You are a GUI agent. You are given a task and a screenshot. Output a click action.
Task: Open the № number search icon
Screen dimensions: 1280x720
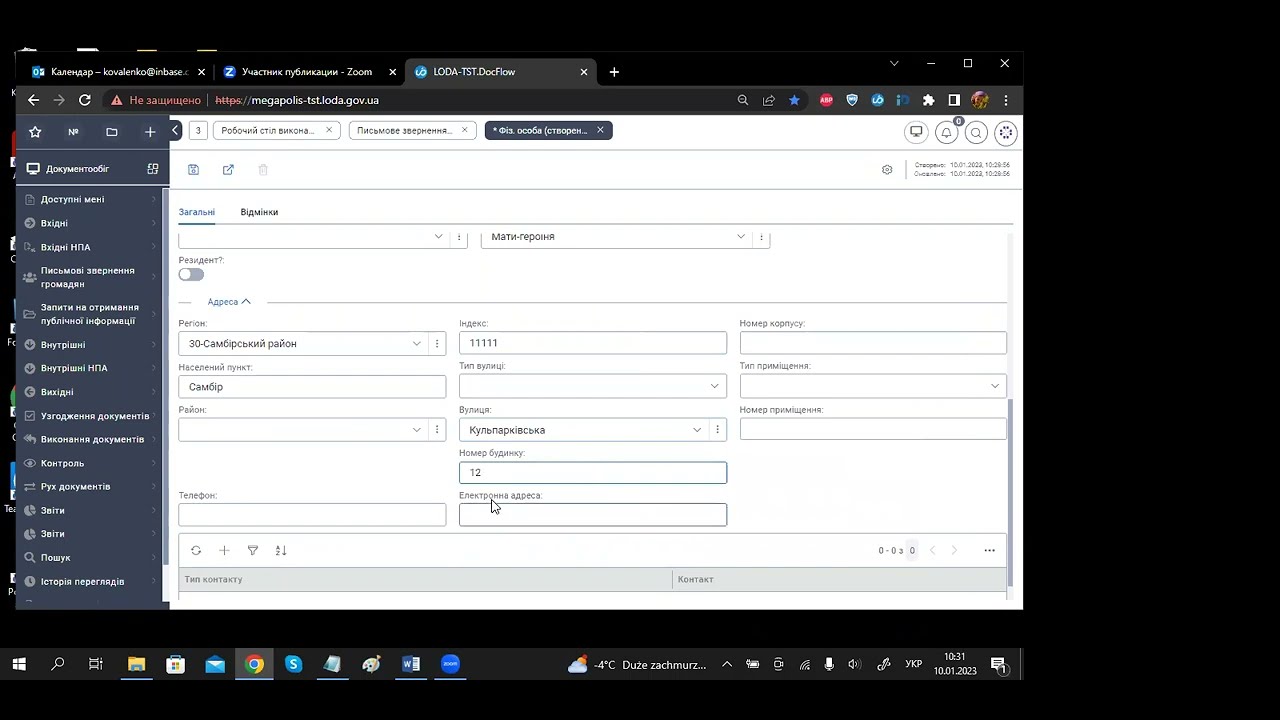(x=73, y=132)
